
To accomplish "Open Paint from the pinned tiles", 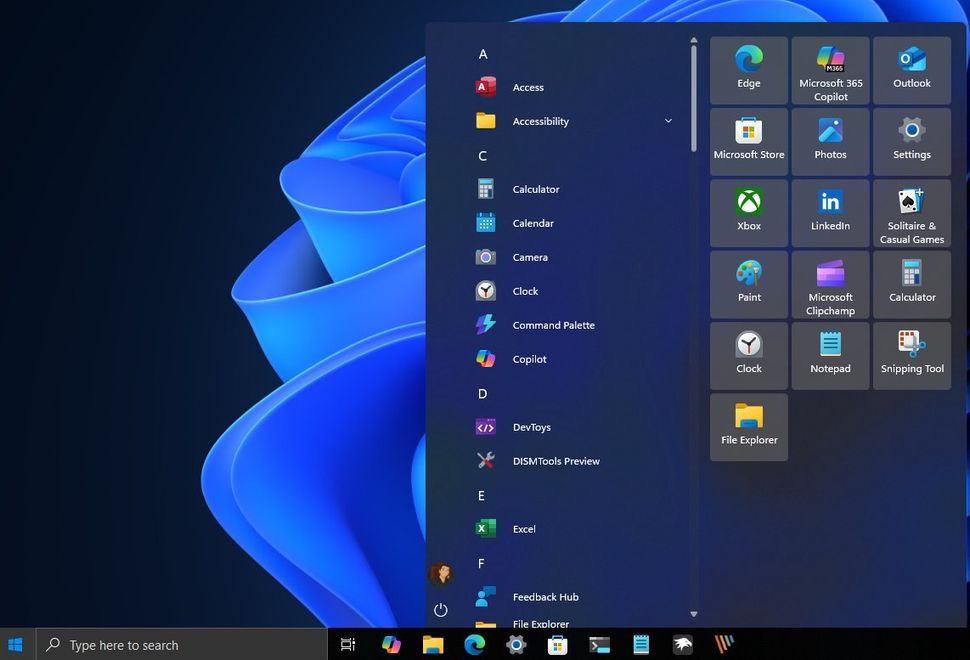I will [x=748, y=283].
